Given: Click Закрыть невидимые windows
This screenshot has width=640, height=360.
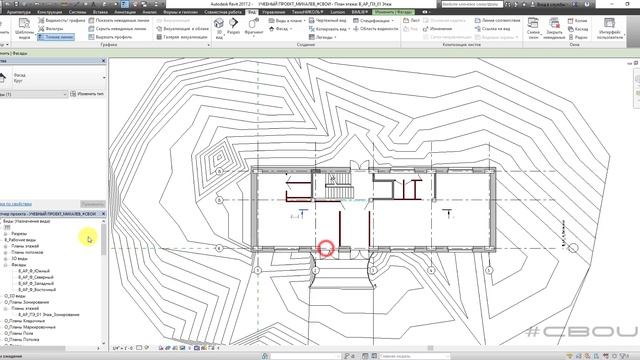Looking at the screenshot, I should [x=554, y=28].
